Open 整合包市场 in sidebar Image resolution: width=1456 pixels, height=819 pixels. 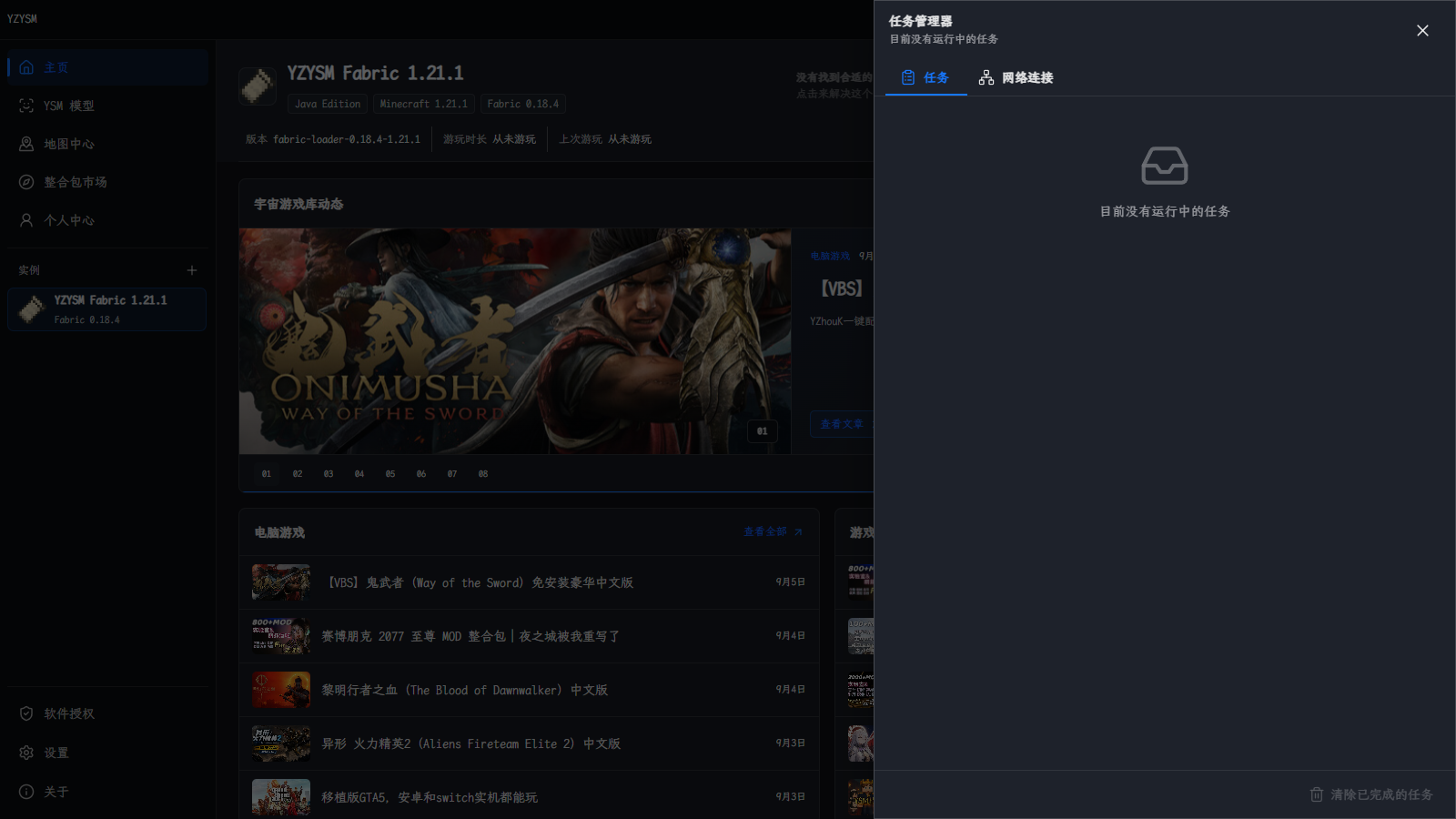pyautogui.click(x=107, y=182)
